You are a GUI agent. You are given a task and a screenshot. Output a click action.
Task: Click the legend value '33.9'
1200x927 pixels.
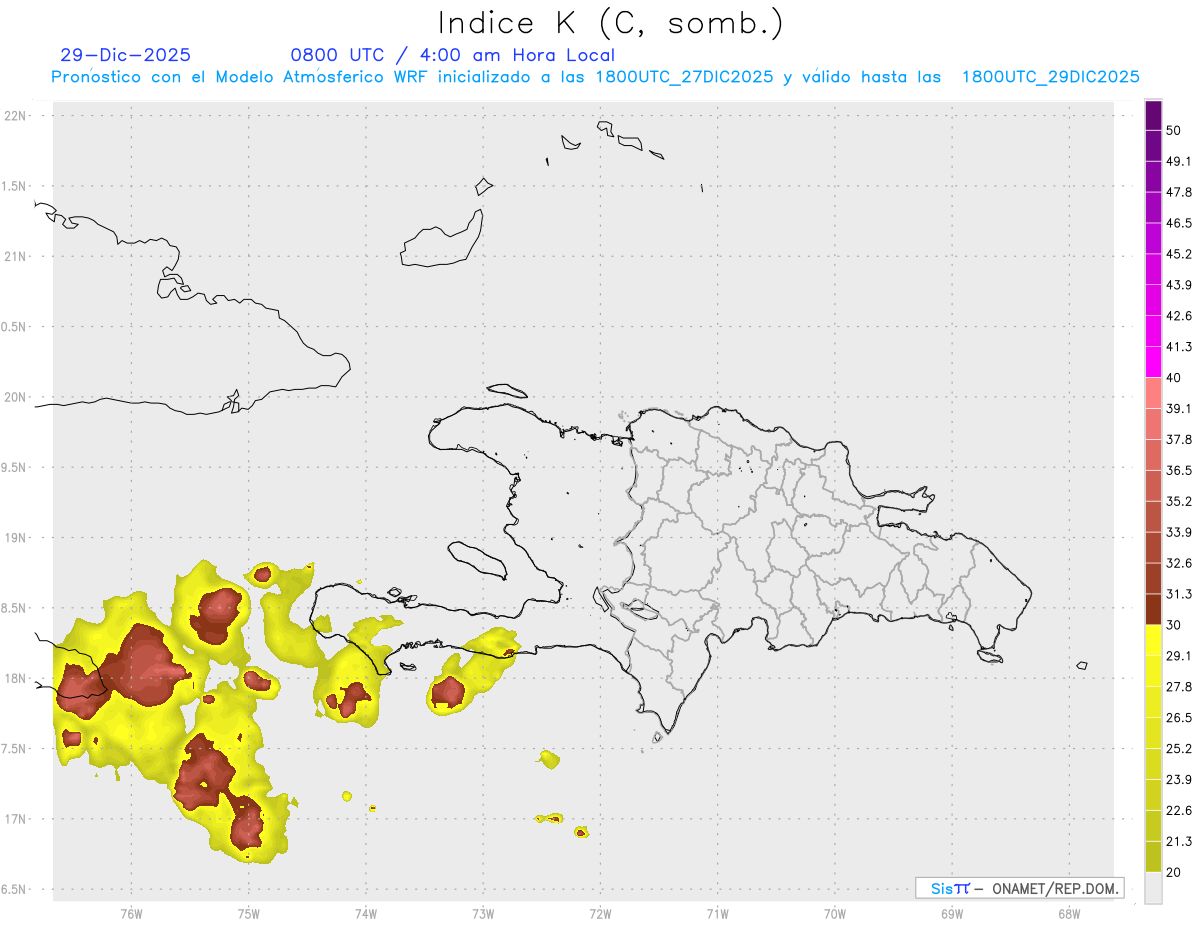(1179, 532)
